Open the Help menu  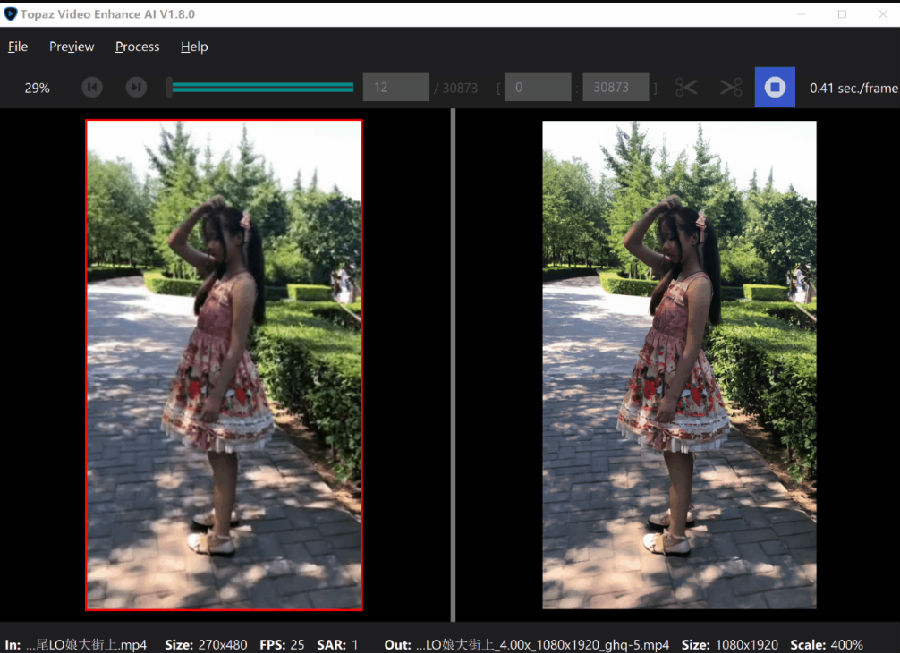[x=194, y=47]
